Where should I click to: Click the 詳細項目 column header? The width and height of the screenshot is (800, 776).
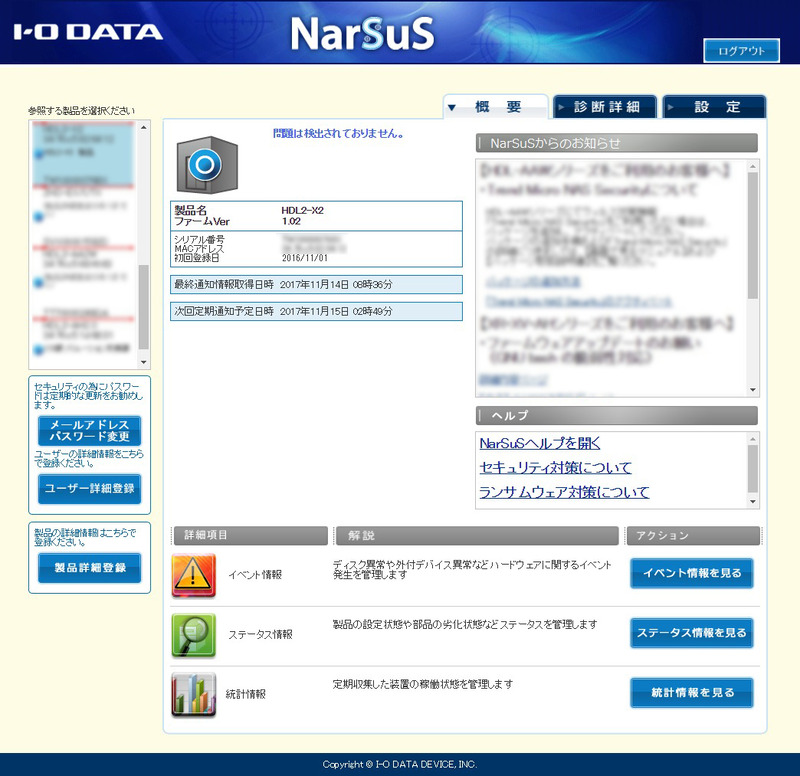250,535
